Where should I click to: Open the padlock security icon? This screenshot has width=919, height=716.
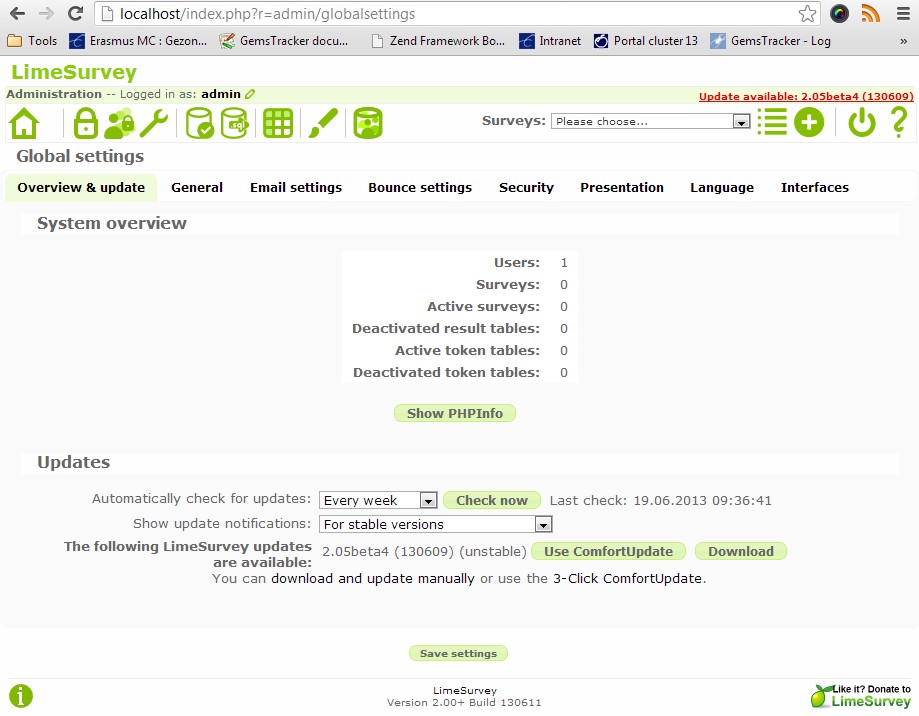tap(85, 123)
